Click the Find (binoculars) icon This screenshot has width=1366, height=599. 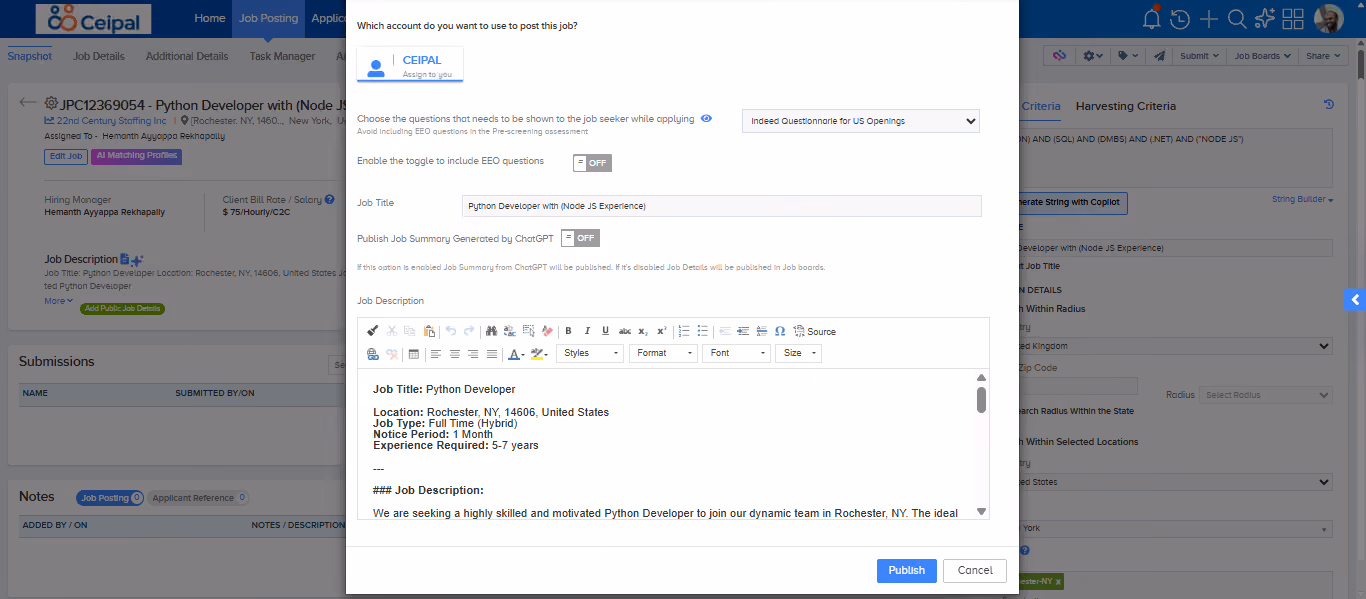click(491, 331)
